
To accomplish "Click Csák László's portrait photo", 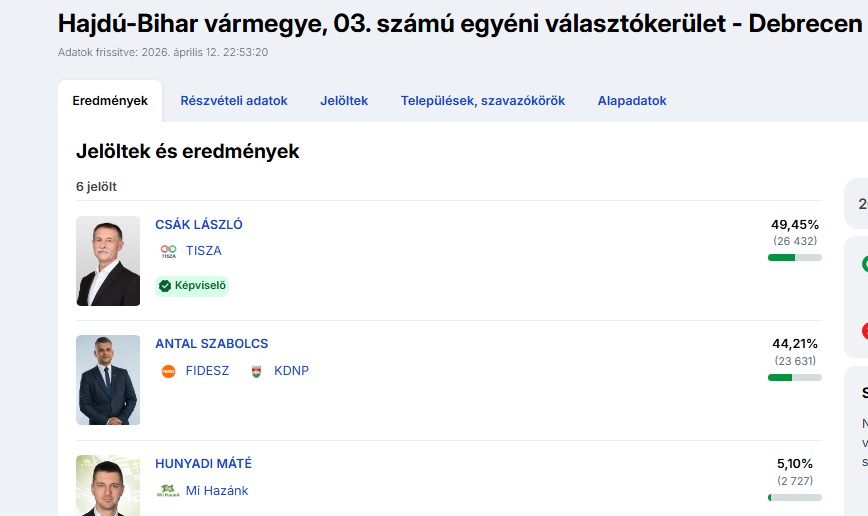I will 108,261.
